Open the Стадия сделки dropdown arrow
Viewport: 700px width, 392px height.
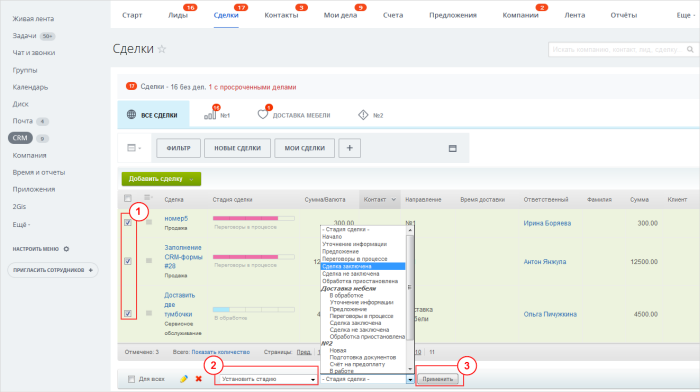coord(410,379)
